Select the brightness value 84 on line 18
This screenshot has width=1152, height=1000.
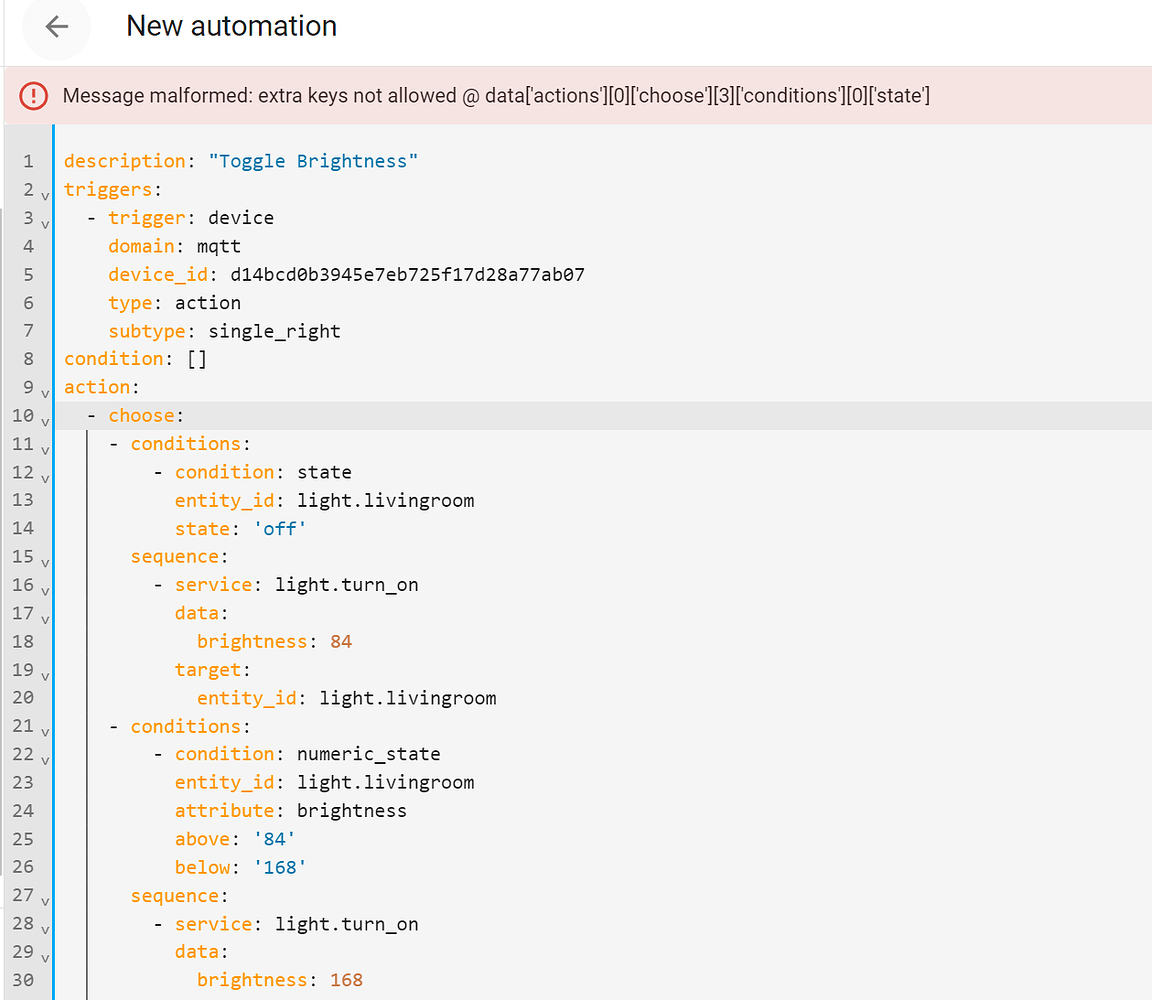tap(340, 641)
